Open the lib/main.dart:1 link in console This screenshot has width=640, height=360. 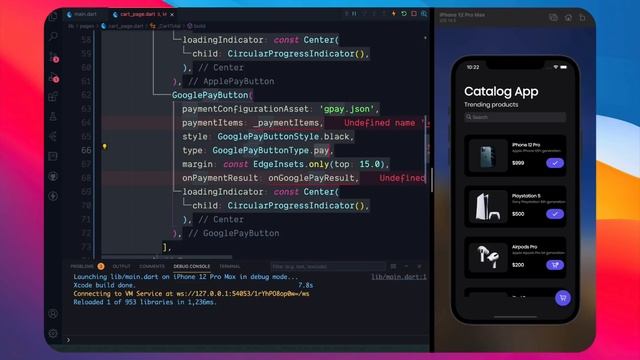pos(399,277)
